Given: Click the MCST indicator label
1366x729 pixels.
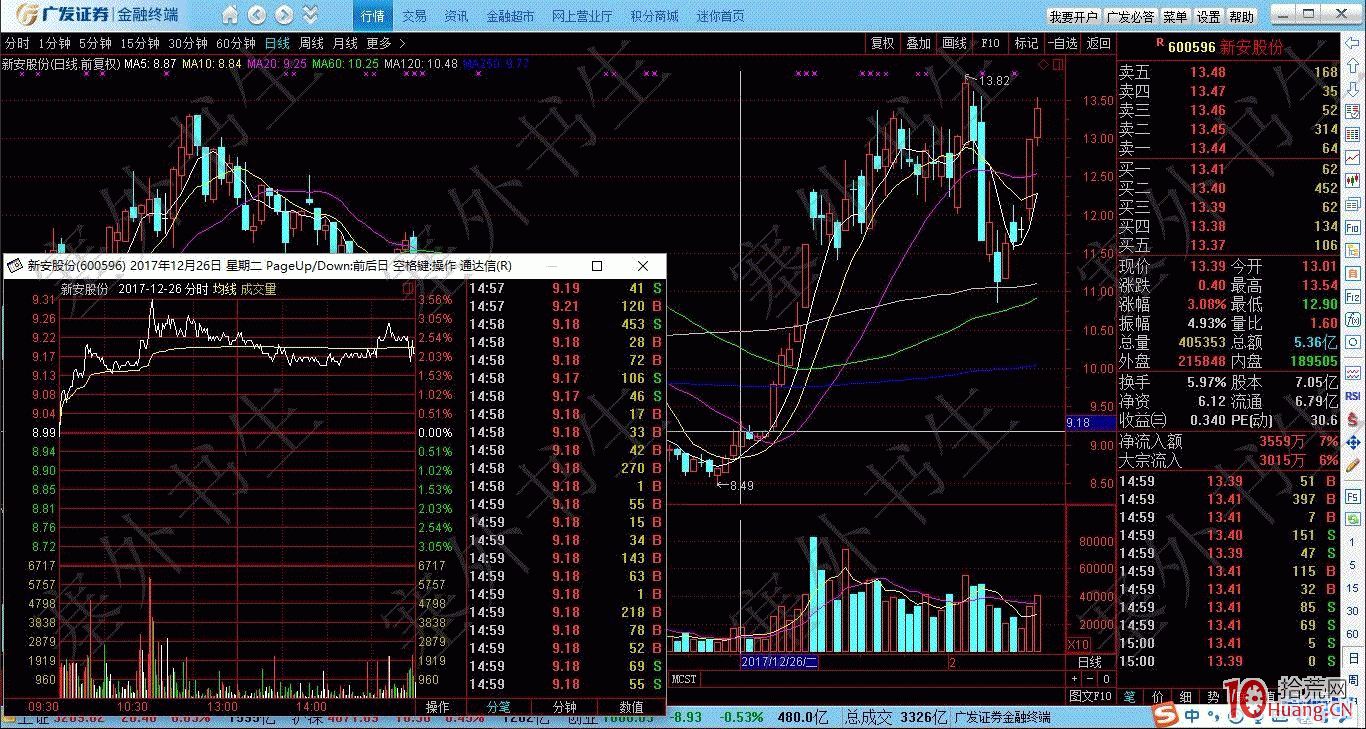Looking at the screenshot, I should click(685, 679).
